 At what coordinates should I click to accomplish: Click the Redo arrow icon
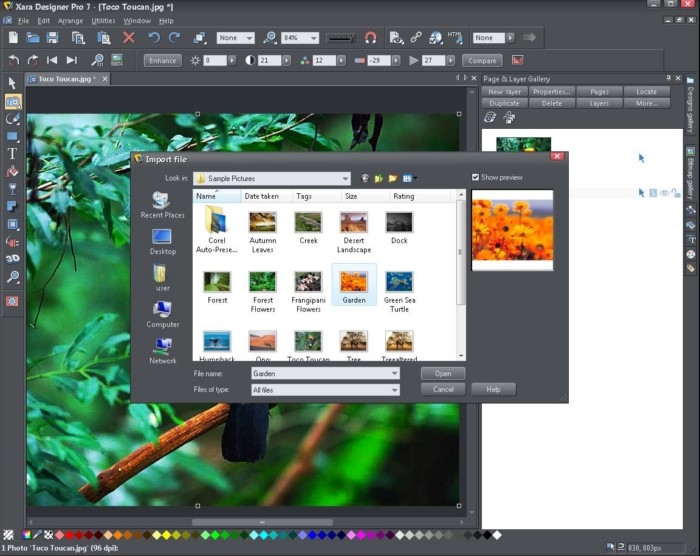pos(175,38)
